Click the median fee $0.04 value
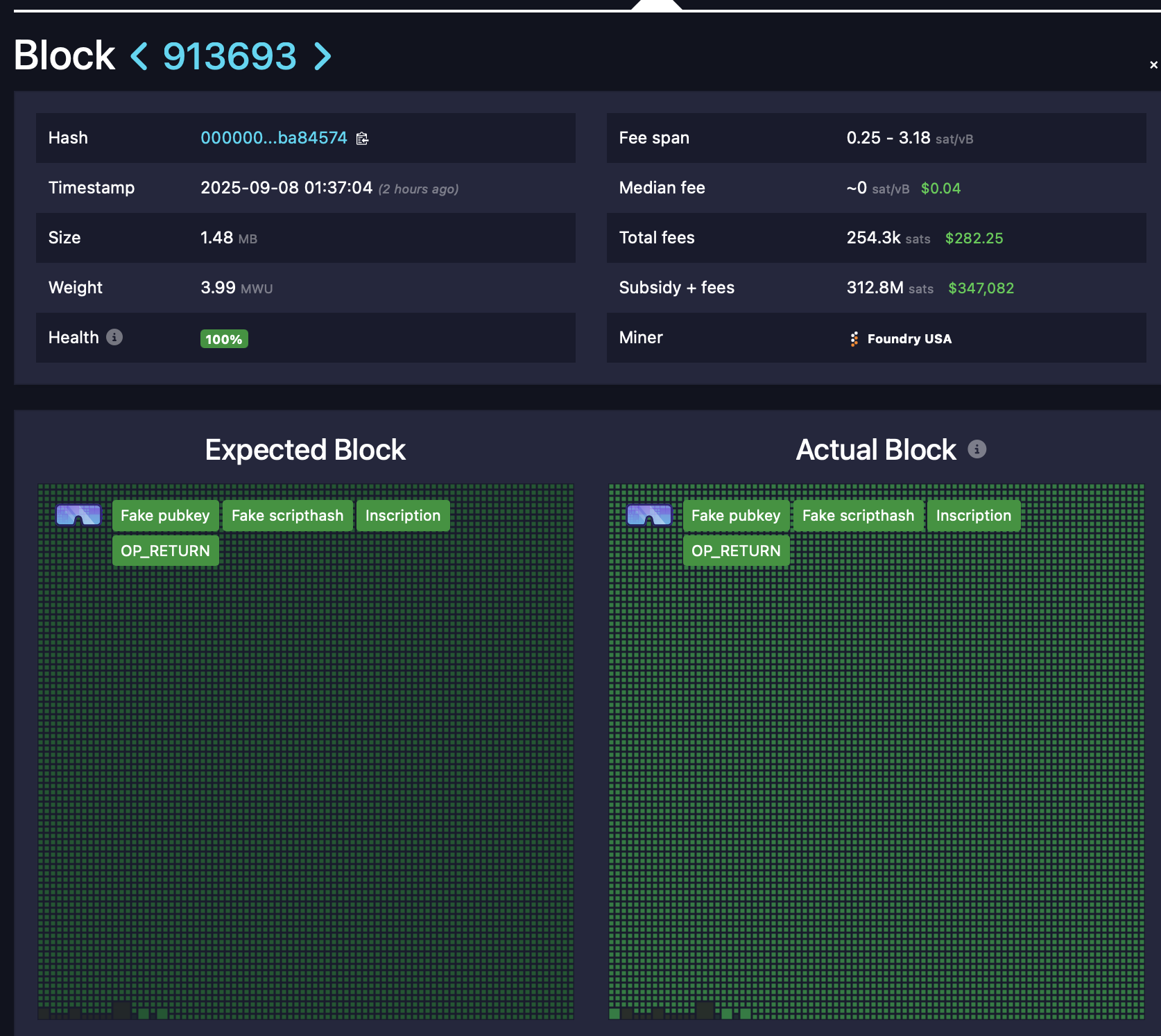1161x1036 pixels. click(940, 189)
